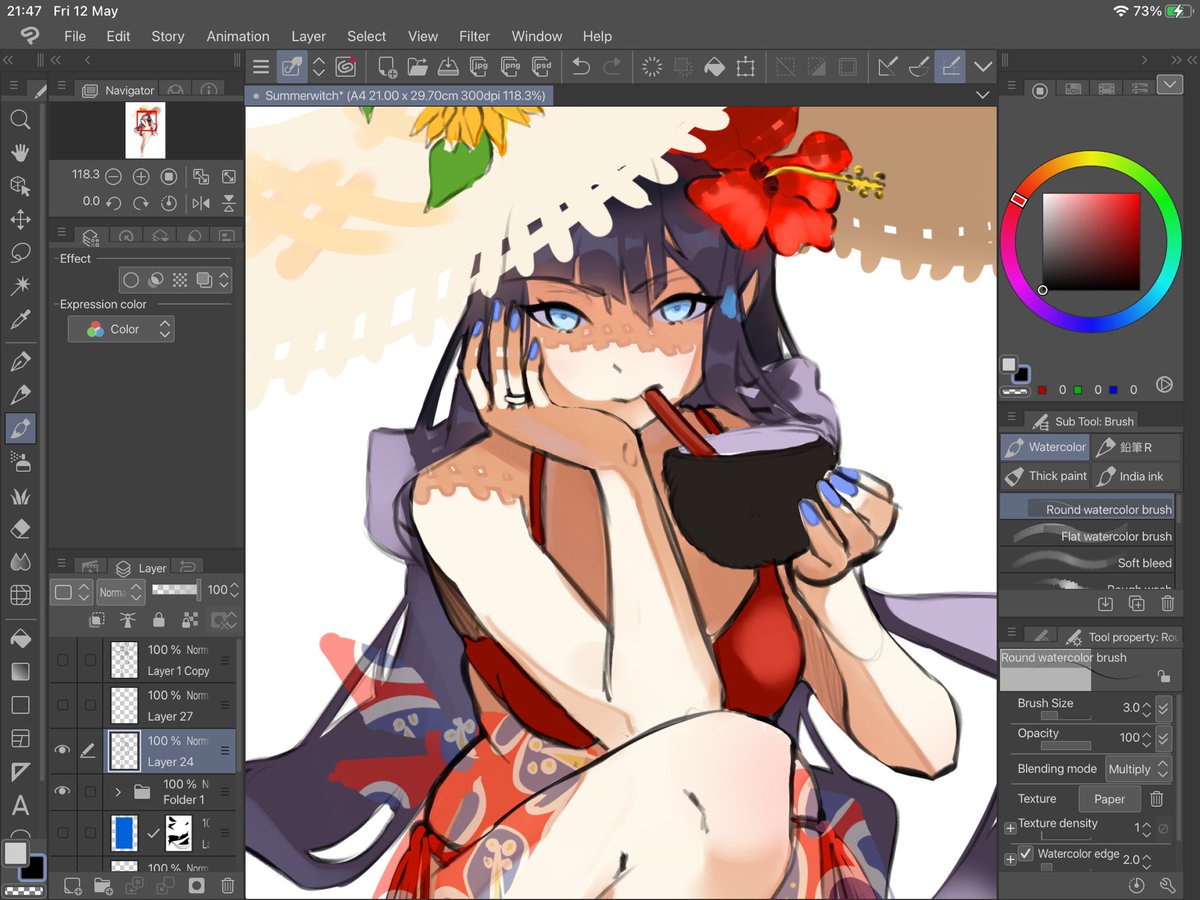Viewport: 1200px width, 900px height.
Task: Click the Save icon in command bar
Action: point(449,67)
